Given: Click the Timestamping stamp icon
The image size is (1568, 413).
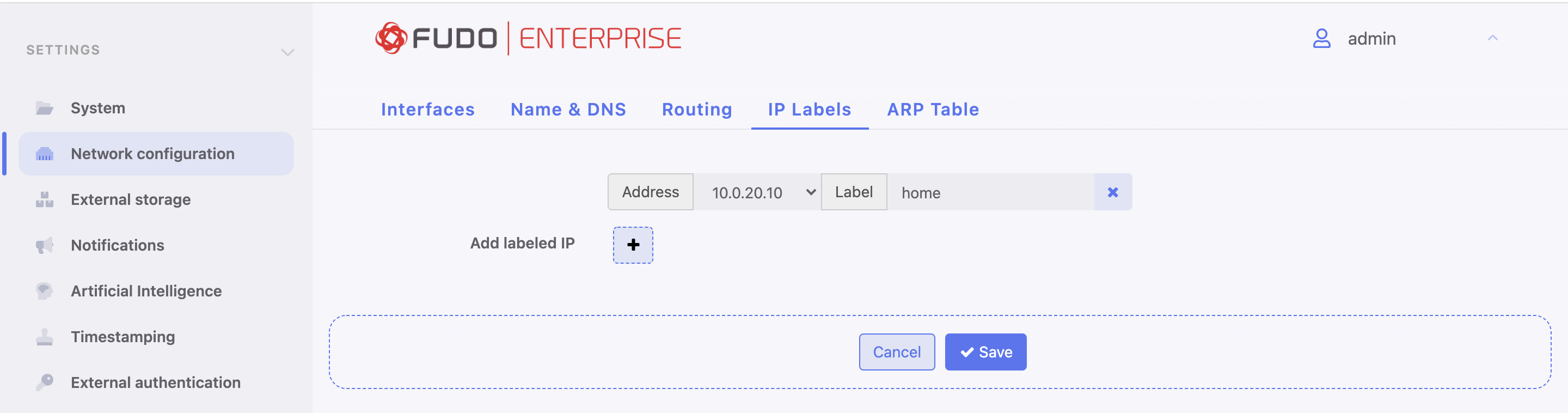Looking at the screenshot, I should (x=45, y=337).
